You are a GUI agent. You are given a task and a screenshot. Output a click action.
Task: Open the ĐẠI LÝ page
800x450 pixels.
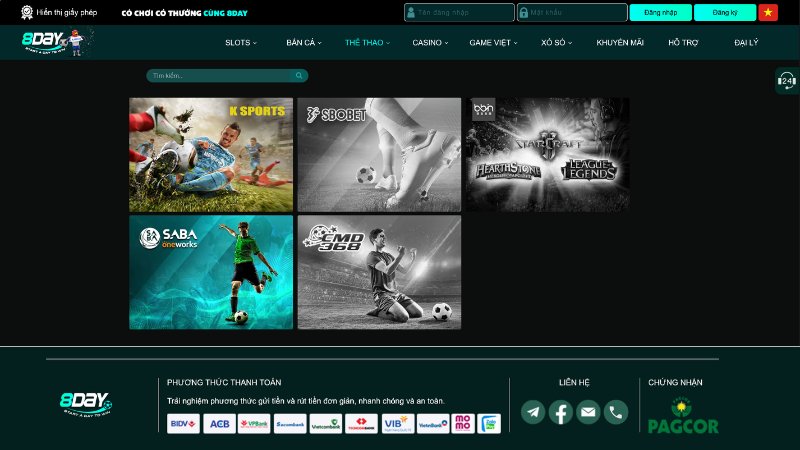pos(746,42)
